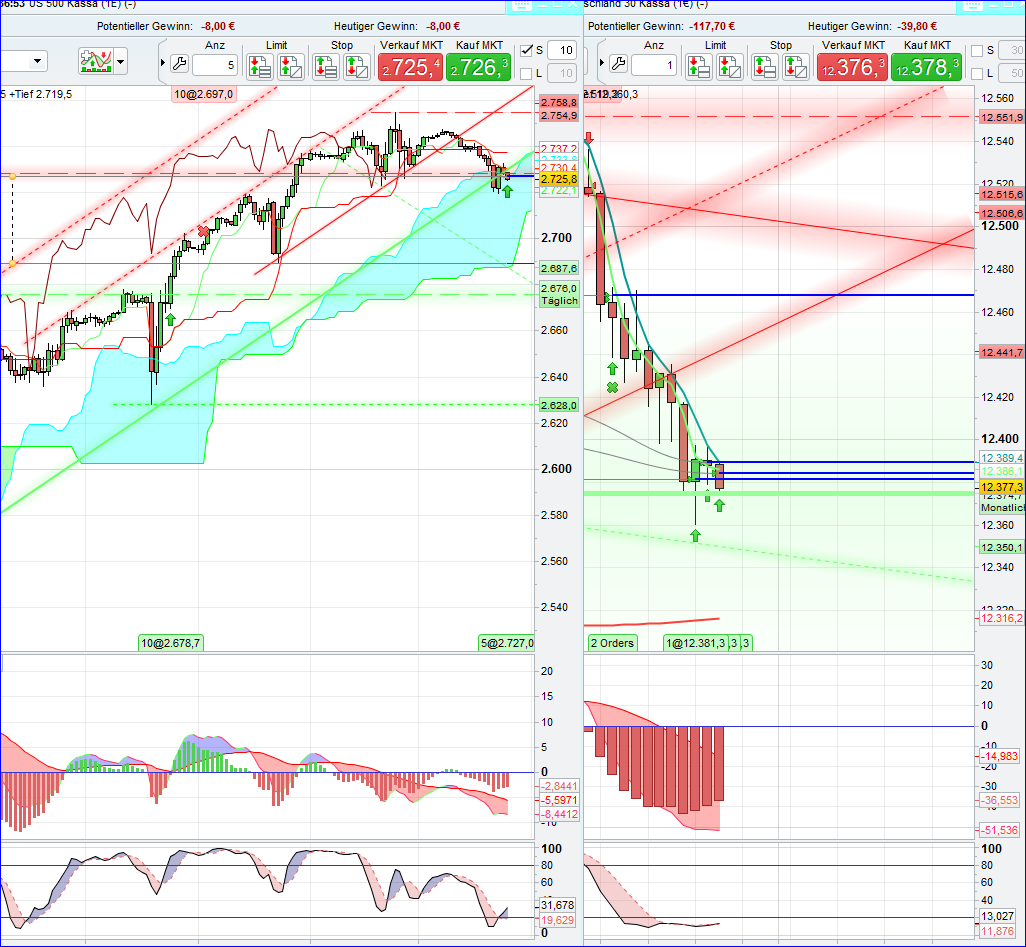
Task: Click the green X marker on Deutschland 30 chart
Action: [612, 387]
